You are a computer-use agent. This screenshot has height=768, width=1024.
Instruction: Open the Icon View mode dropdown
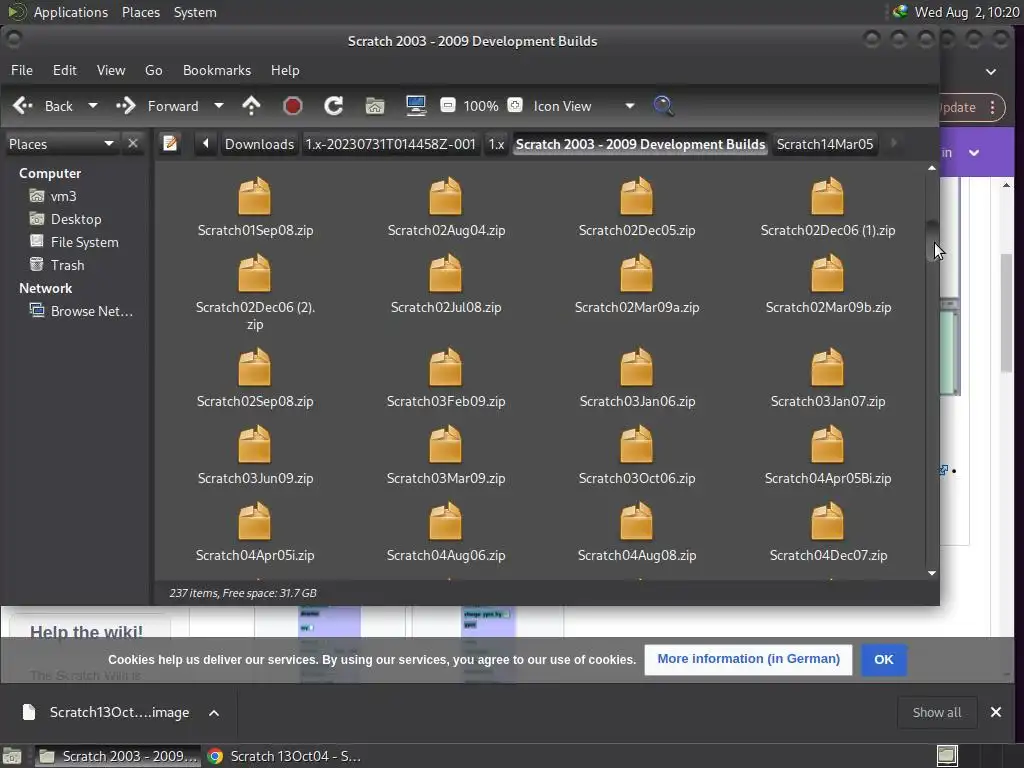point(629,106)
